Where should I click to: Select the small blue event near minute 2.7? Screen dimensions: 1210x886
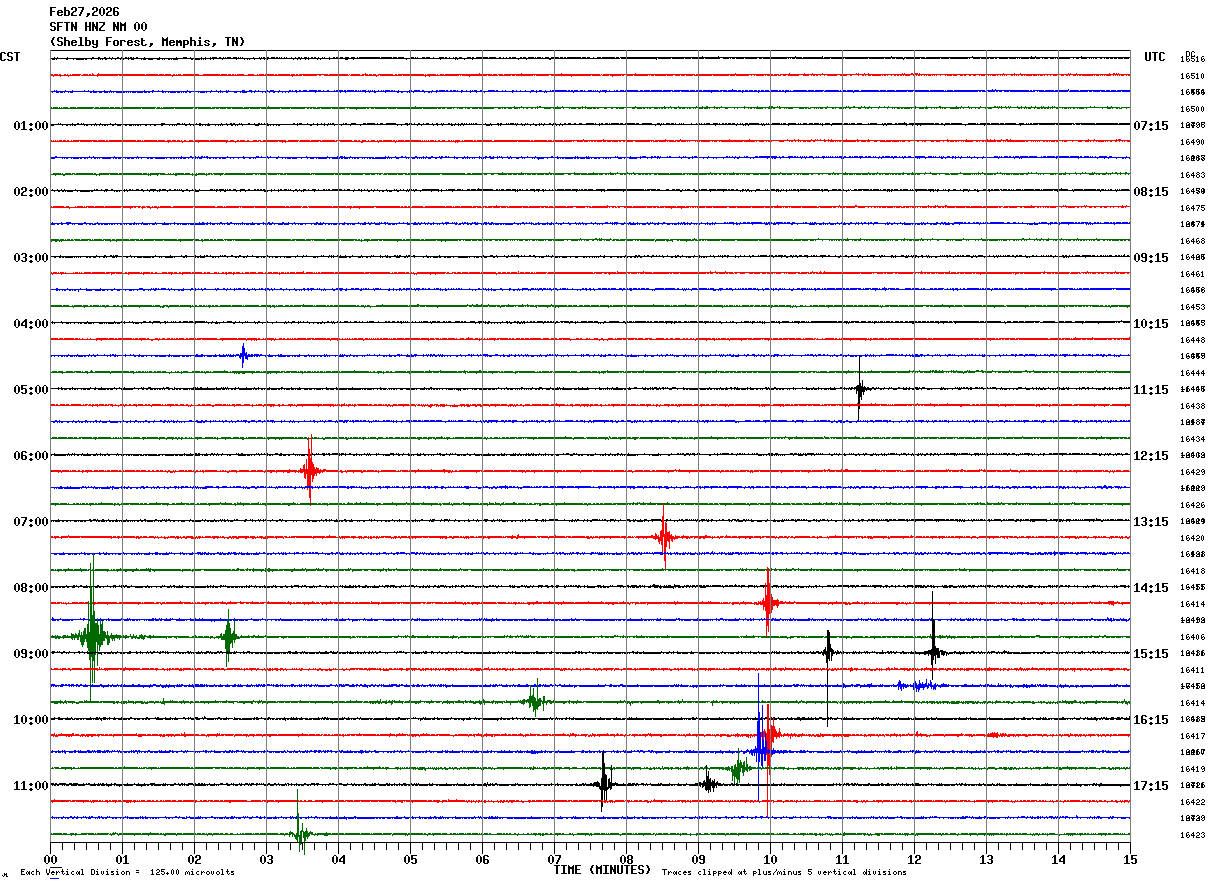pos(243,355)
